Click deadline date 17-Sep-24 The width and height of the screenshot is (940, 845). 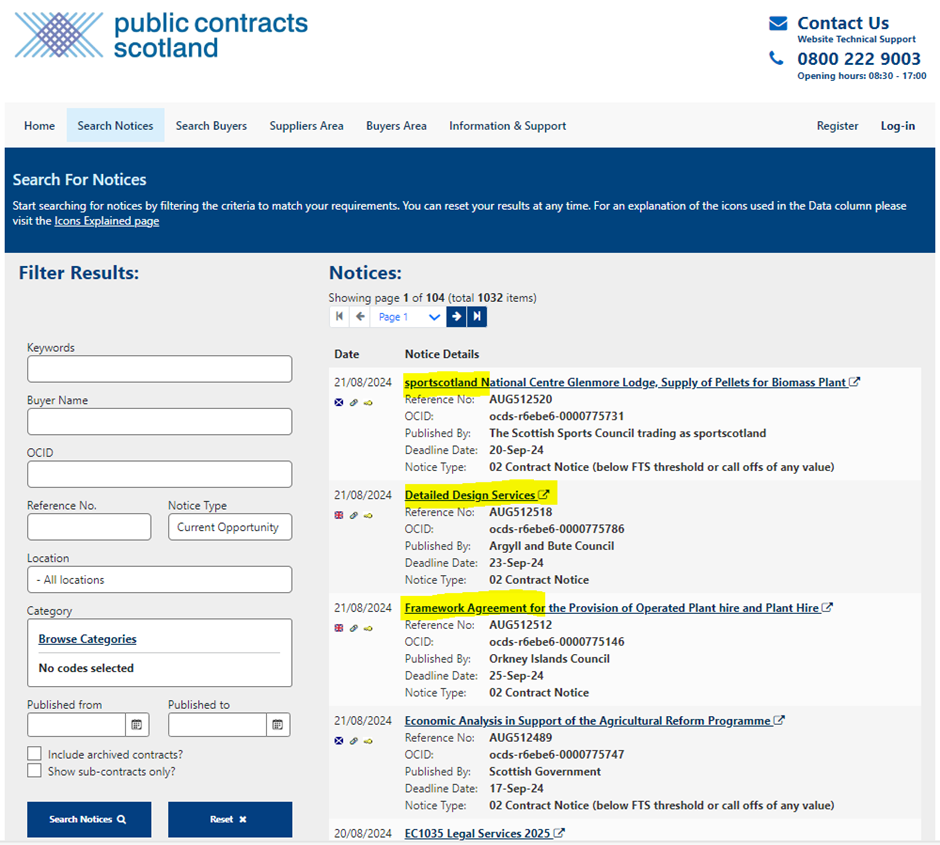[516, 788]
